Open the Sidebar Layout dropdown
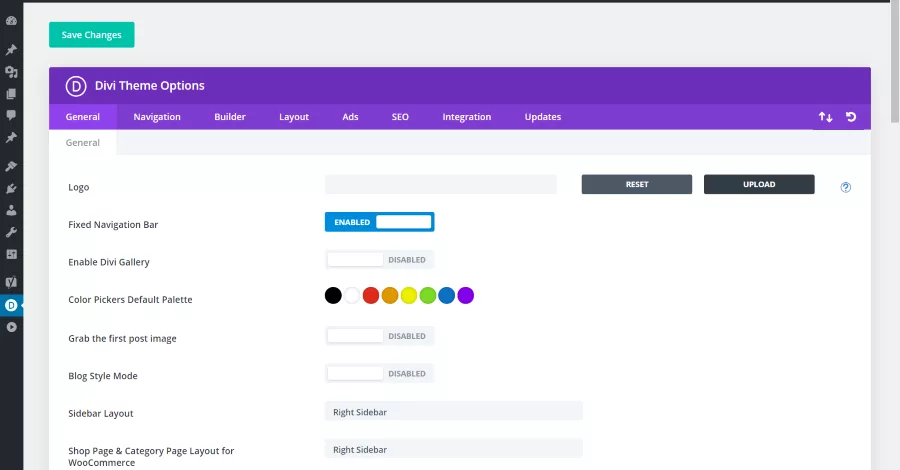Viewport: 900px width, 470px height. click(453, 412)
